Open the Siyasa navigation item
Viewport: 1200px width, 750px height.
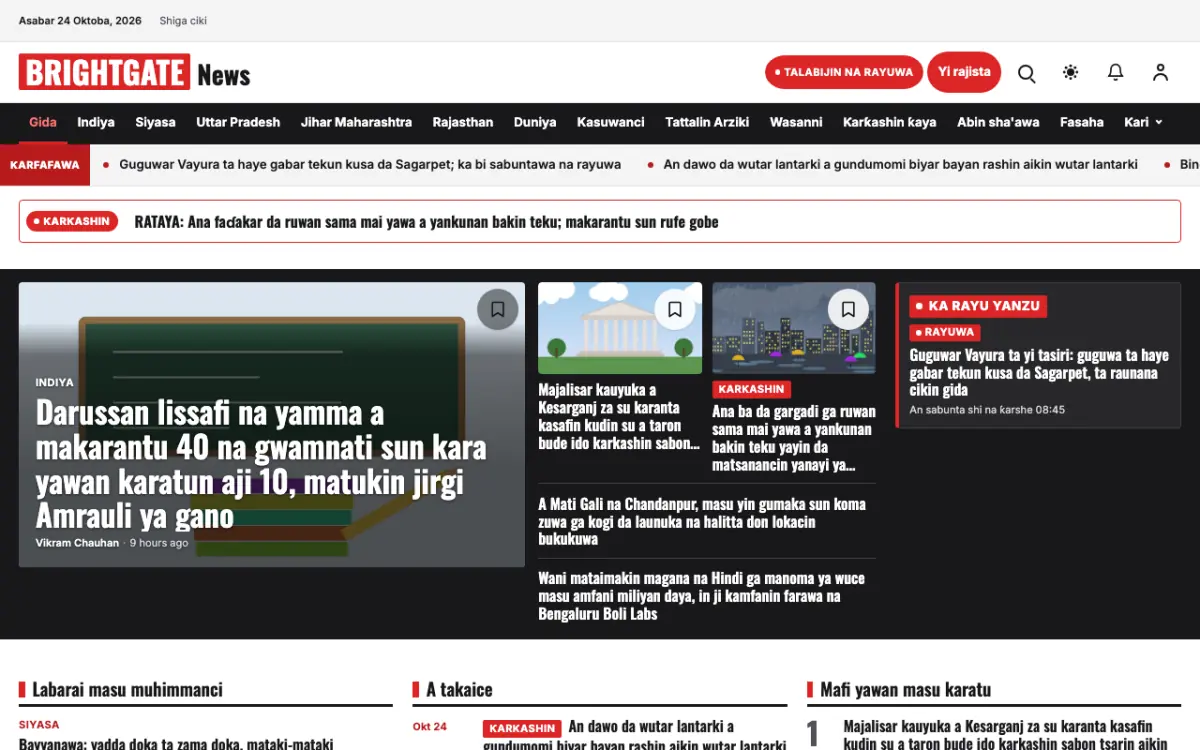(155, 122)
